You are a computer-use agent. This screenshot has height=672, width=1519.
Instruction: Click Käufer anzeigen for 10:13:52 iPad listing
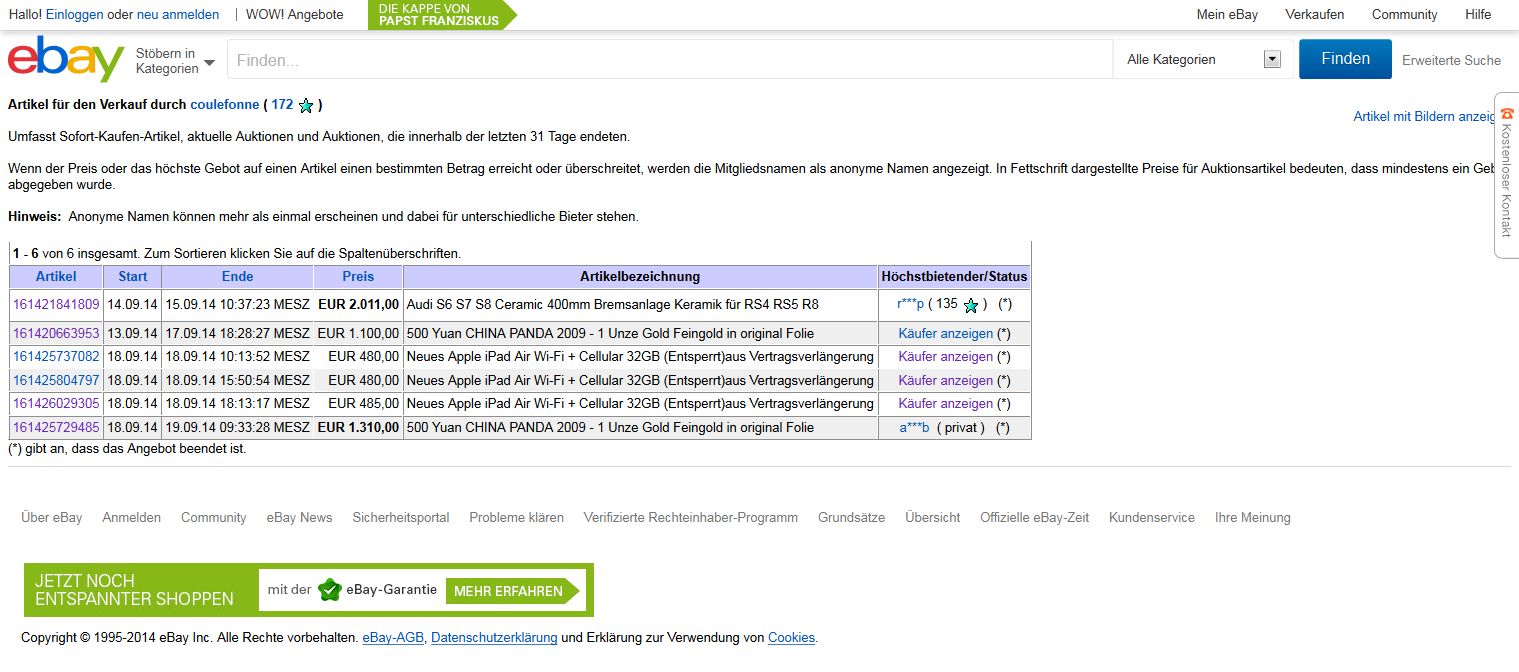[x=945, y=356]
